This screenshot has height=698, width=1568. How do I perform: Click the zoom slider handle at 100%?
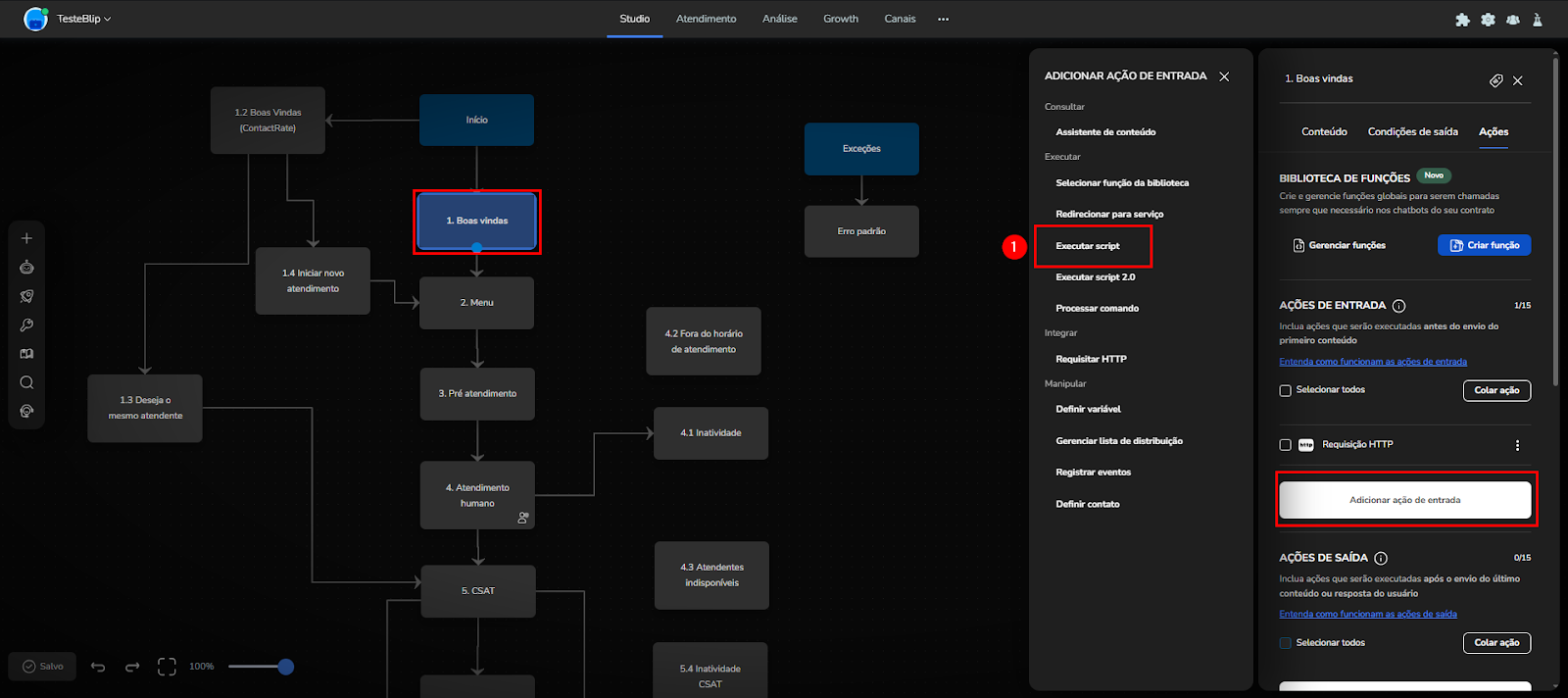click(x=286, y=667)
